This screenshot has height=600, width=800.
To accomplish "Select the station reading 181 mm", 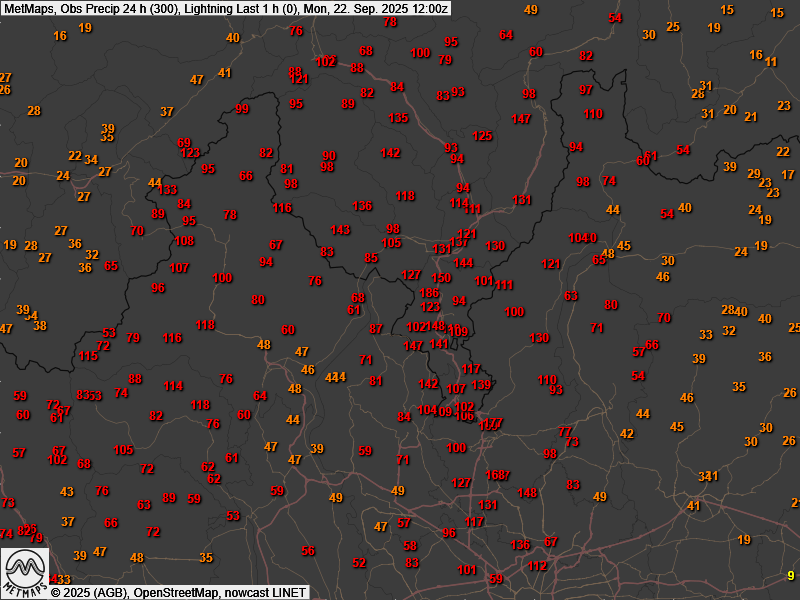I will [x=521, y=200].
